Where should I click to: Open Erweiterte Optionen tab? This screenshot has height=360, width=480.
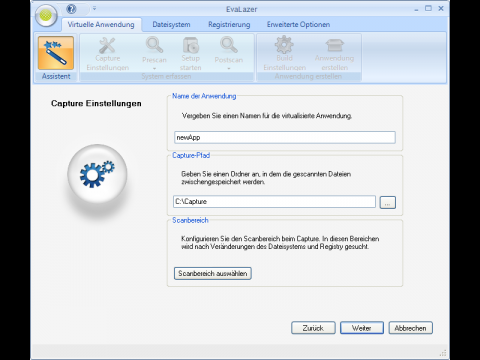(298, 24)
